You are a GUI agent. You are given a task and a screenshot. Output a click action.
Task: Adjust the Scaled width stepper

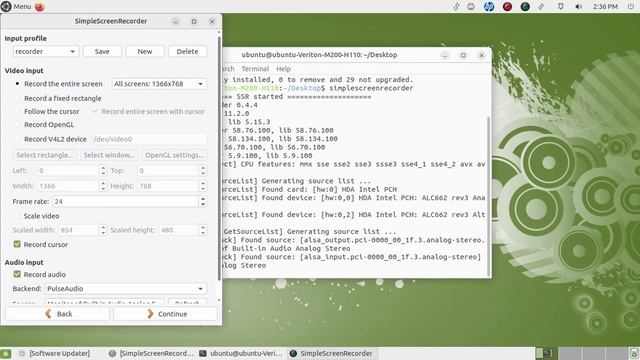coord(103,230)
